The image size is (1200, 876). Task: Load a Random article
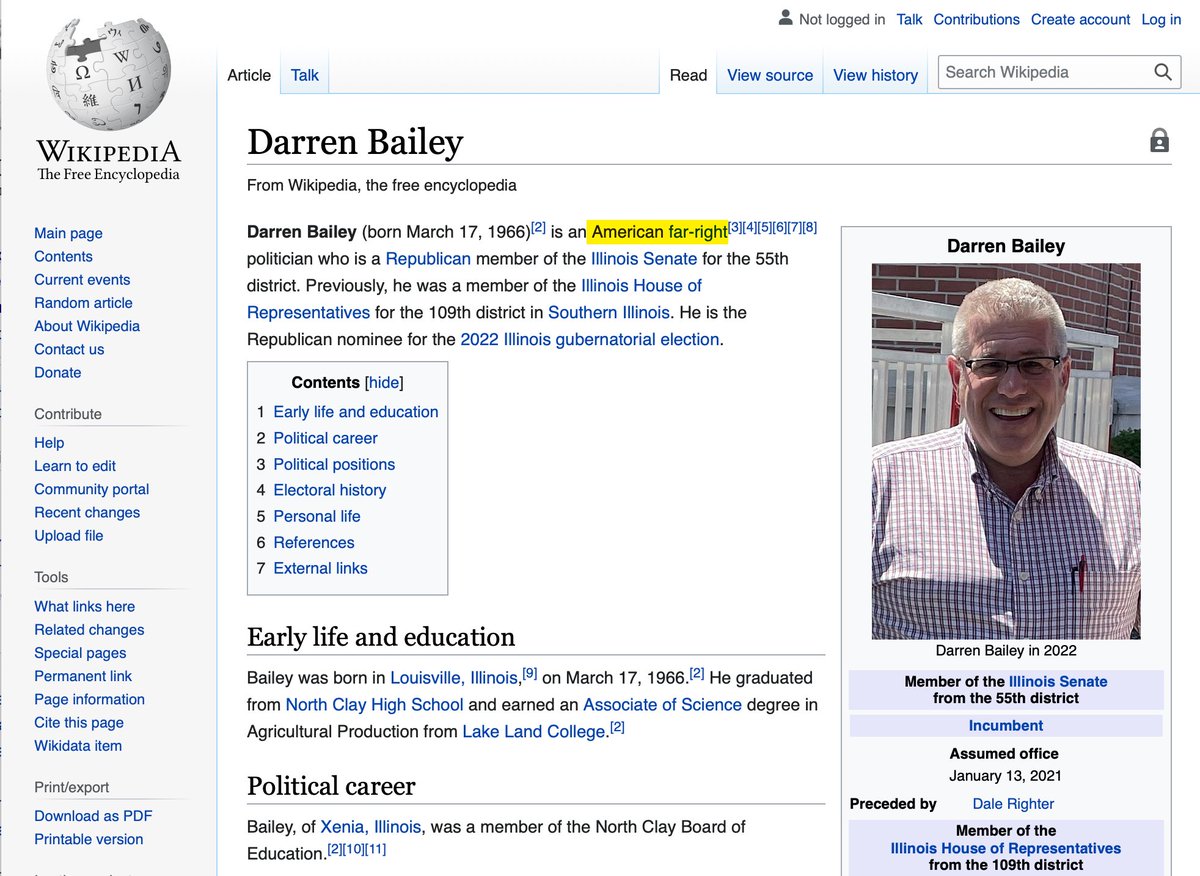(x=83, y=302)
